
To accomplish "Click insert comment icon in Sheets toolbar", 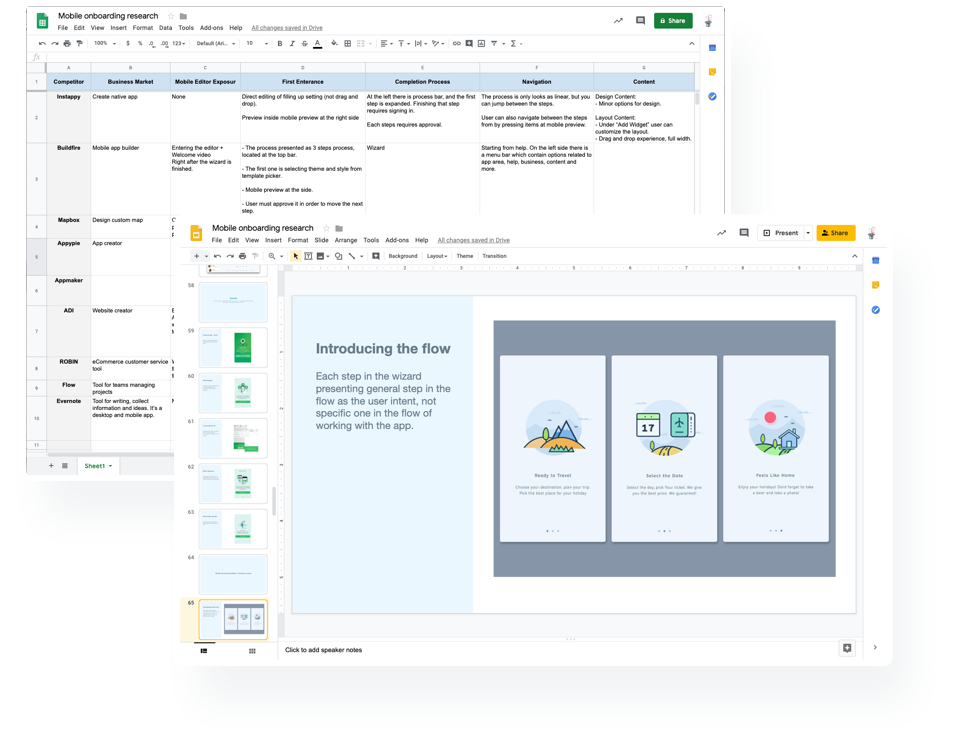I will point(469,44).
